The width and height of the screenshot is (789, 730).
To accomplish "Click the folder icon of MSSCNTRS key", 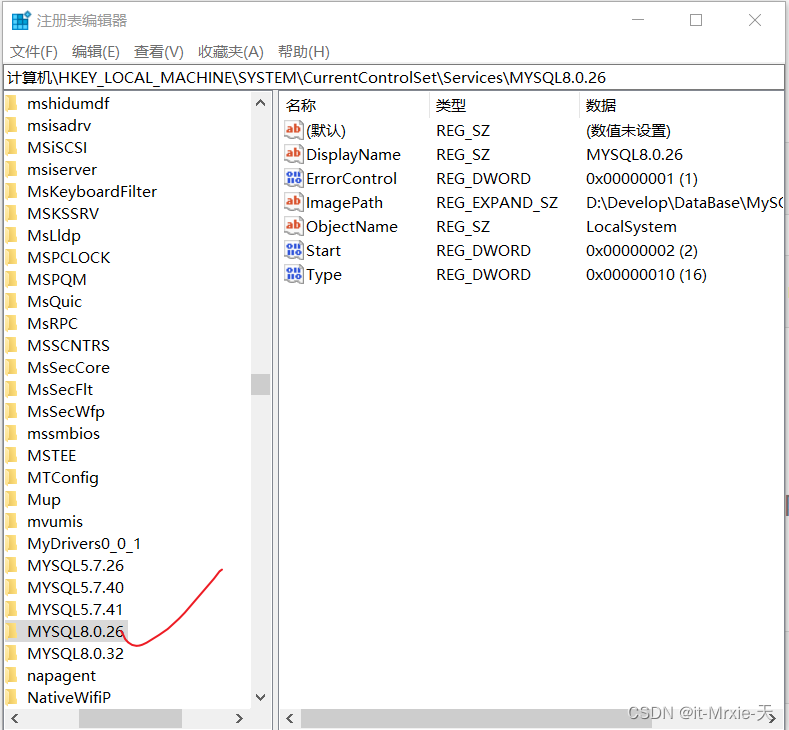I will [x=12, y=345].
